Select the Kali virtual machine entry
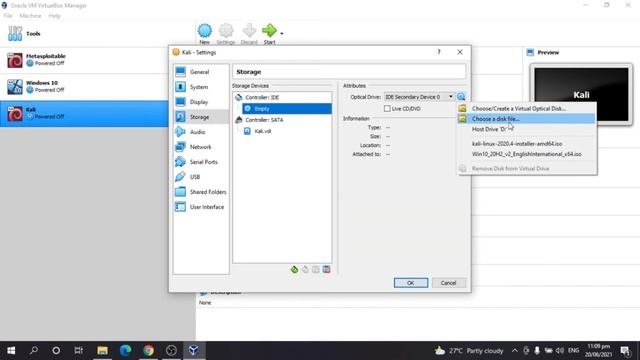The height and width of the screenshot is (360, 640). (84, 113)
